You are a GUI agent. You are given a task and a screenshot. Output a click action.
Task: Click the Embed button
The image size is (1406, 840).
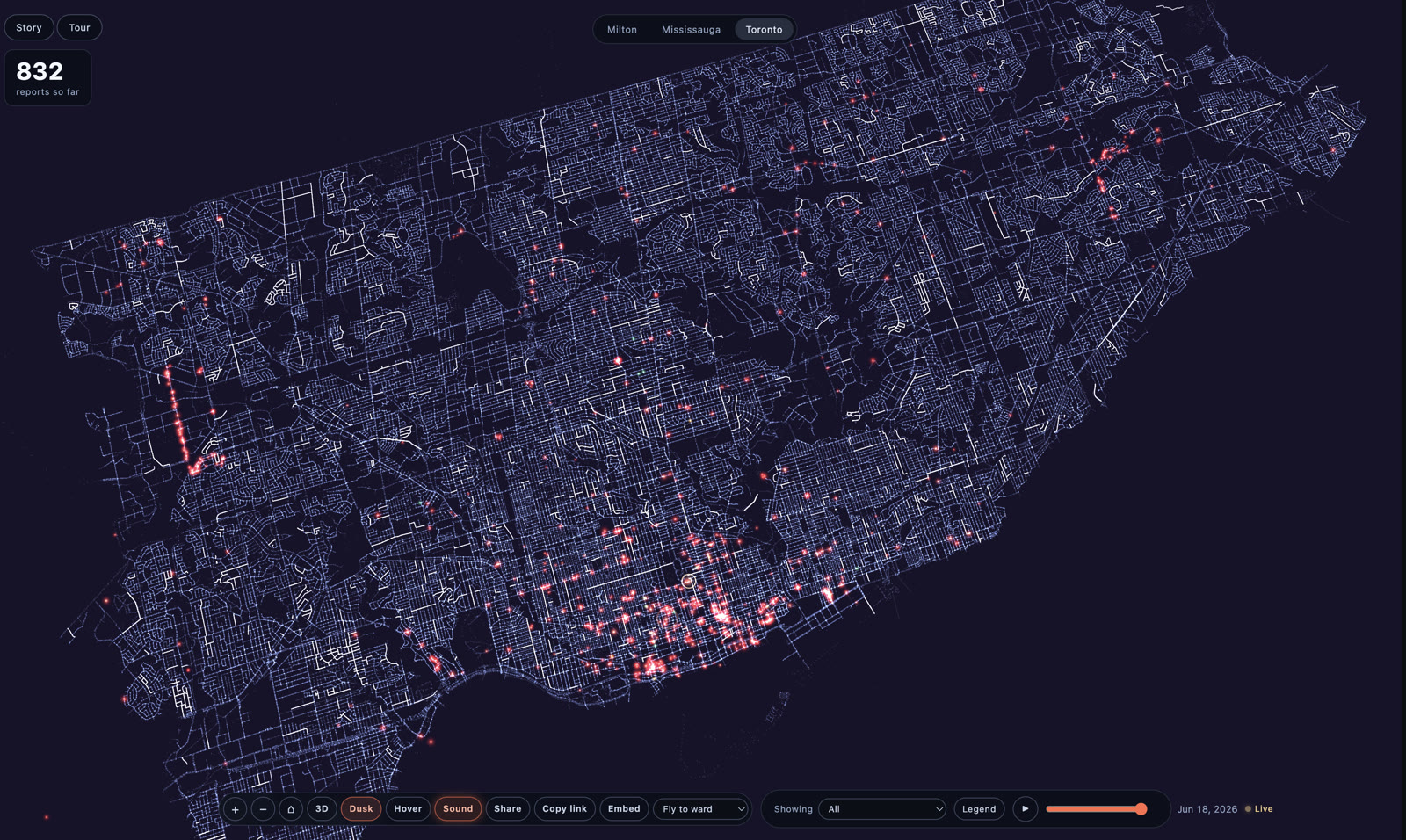[624, 808]
